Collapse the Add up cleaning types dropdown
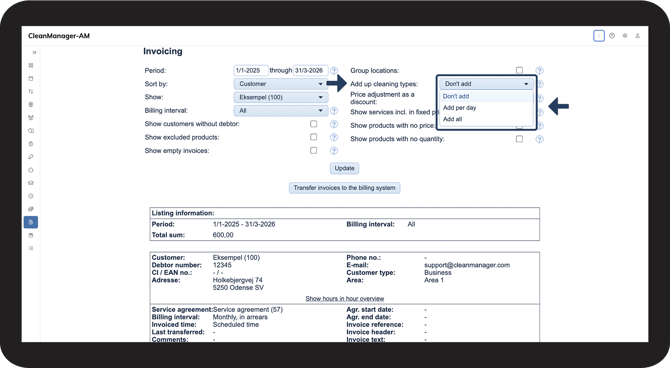 [486, 84]
